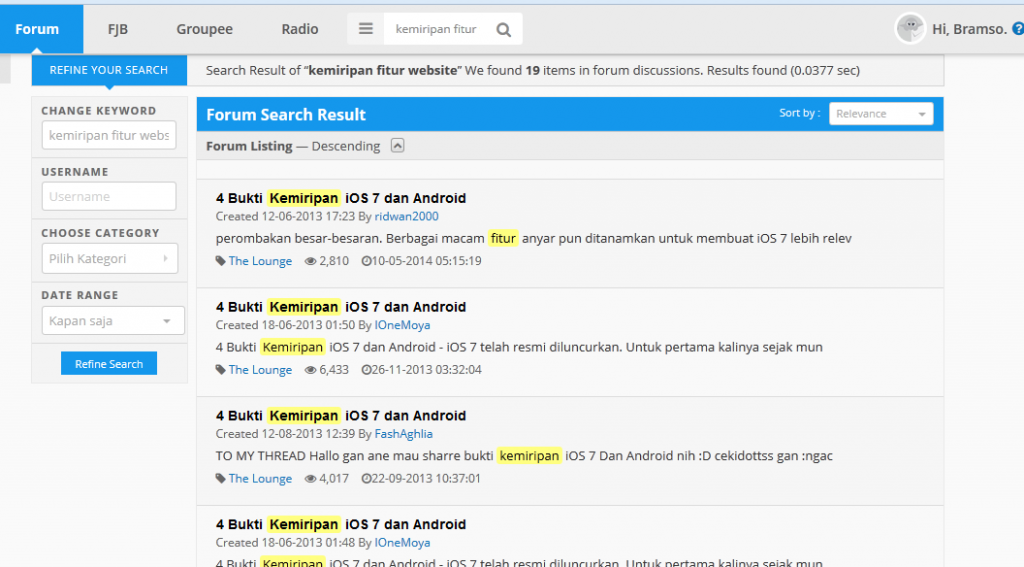Click the tag icon in the 18-06-2013 01:50 result
The width and height of the screenshot is (1024, 567).
[221, 370]
